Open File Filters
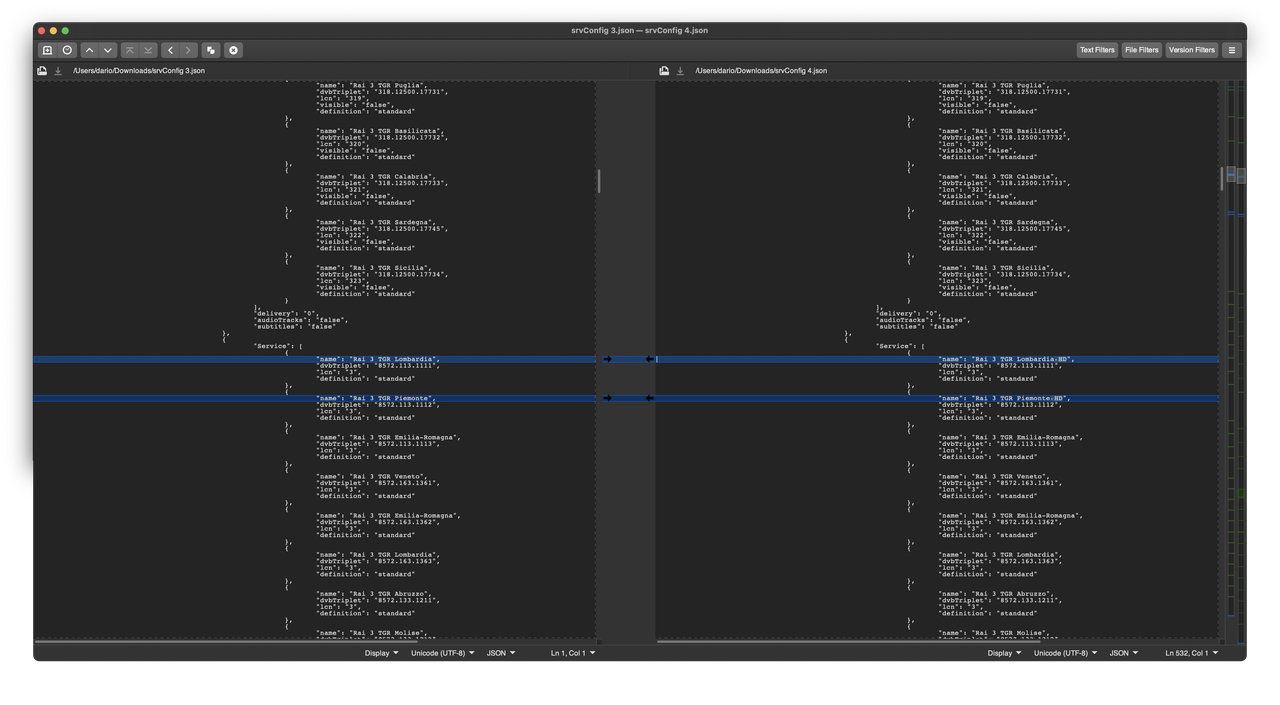Screen dimensions: 1280x705 (1141, 50)
